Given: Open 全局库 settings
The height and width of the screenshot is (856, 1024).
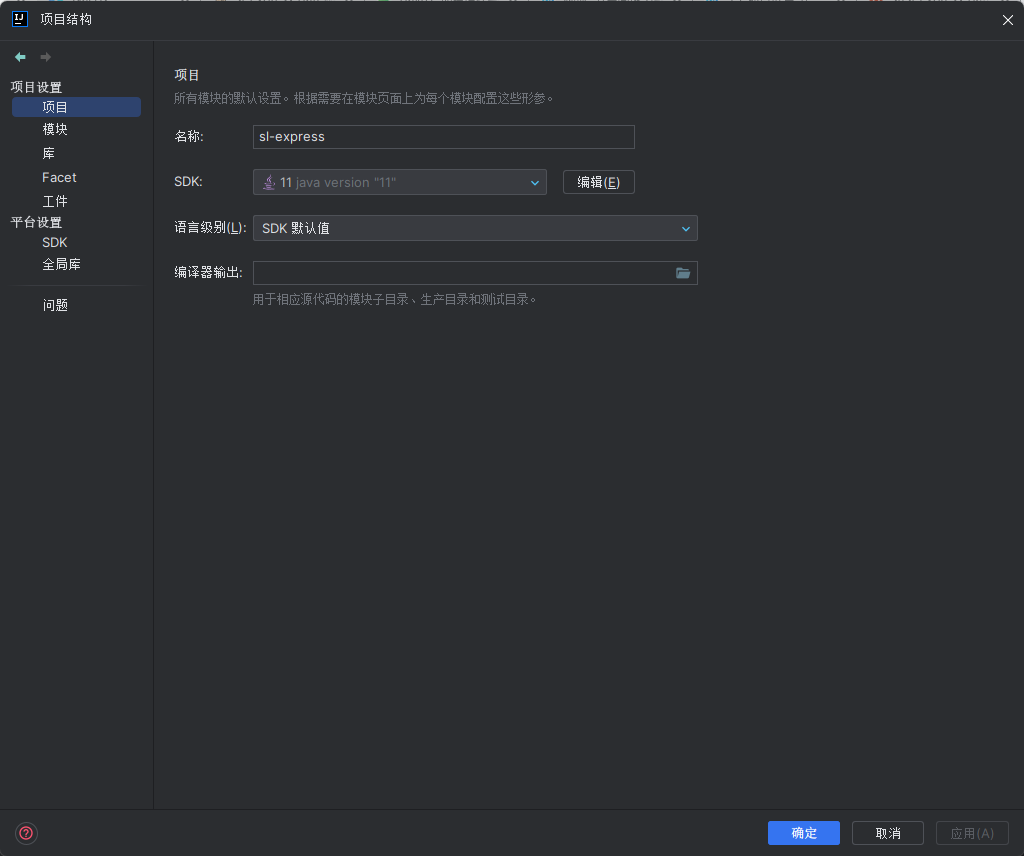Looking at the screenshot, I should click(61, 265).
